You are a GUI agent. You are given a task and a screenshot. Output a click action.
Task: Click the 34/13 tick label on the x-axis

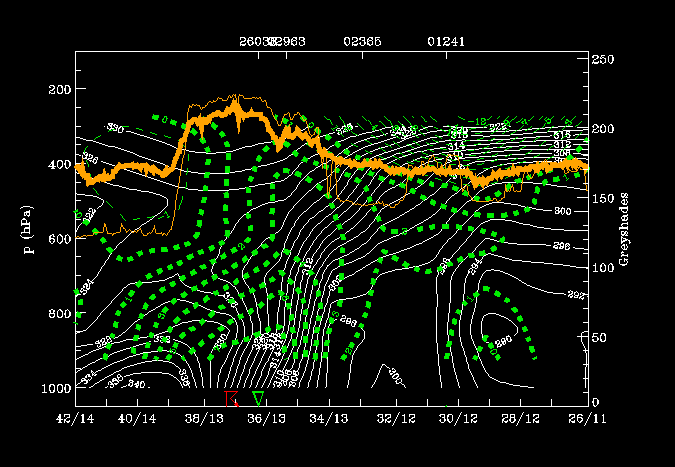[x=329, y=416]
